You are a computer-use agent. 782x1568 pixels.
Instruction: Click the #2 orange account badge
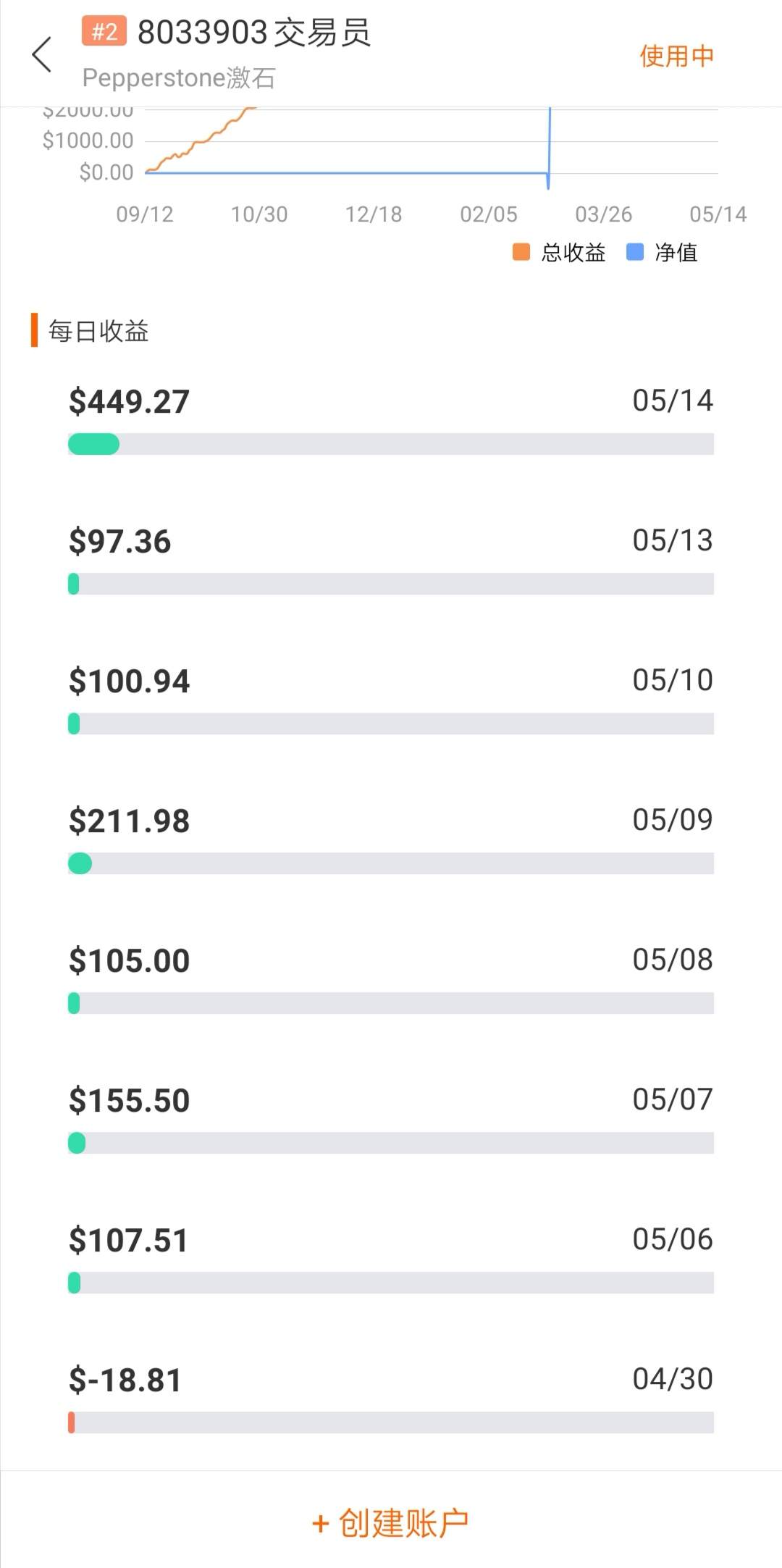point(104,32)
